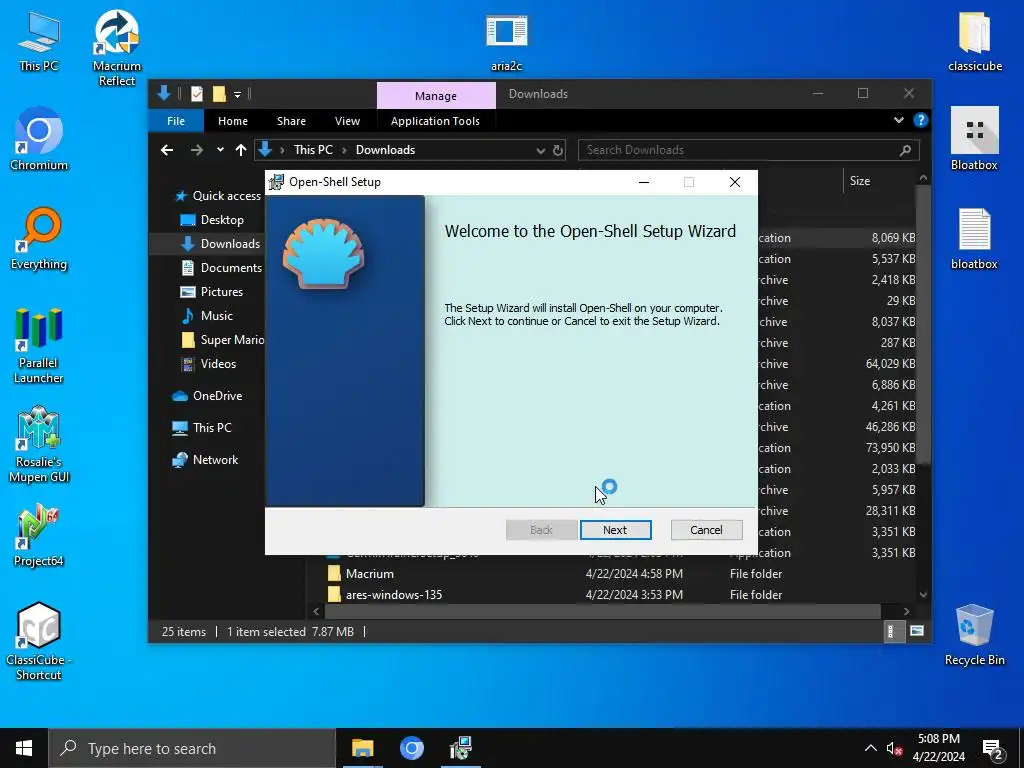Click new folder quick access toolbar icon
Image resolution: width=1024 pixels, height=768 pixels.
coord(219,94)
